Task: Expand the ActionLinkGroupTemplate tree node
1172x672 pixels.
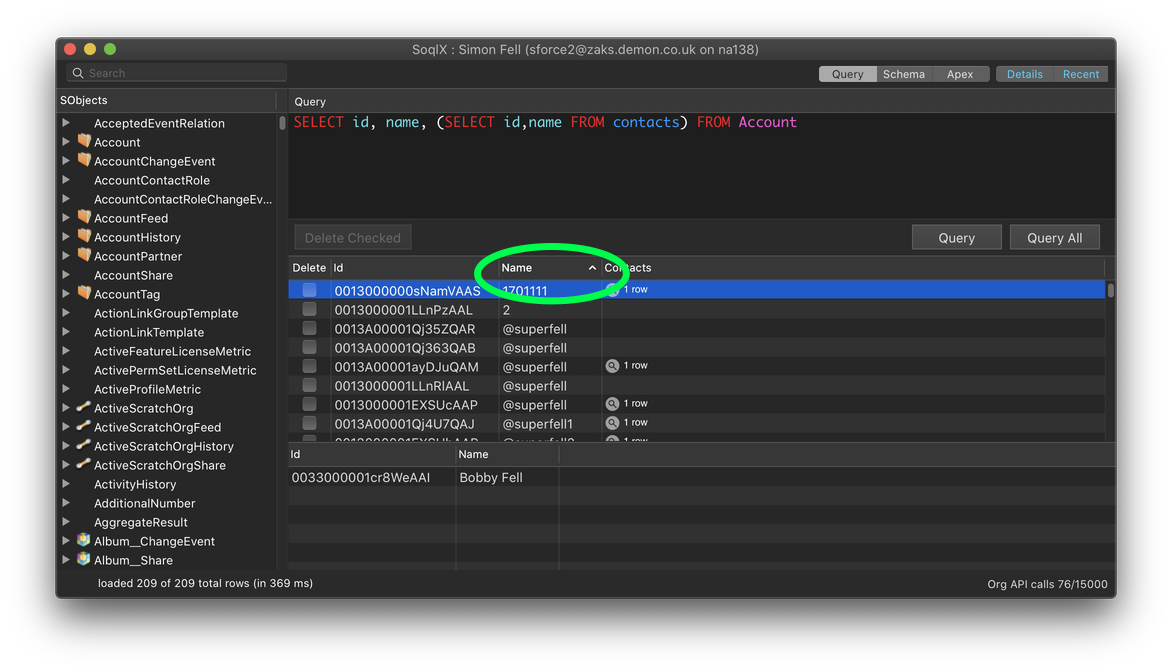Action: click(67, 312)
